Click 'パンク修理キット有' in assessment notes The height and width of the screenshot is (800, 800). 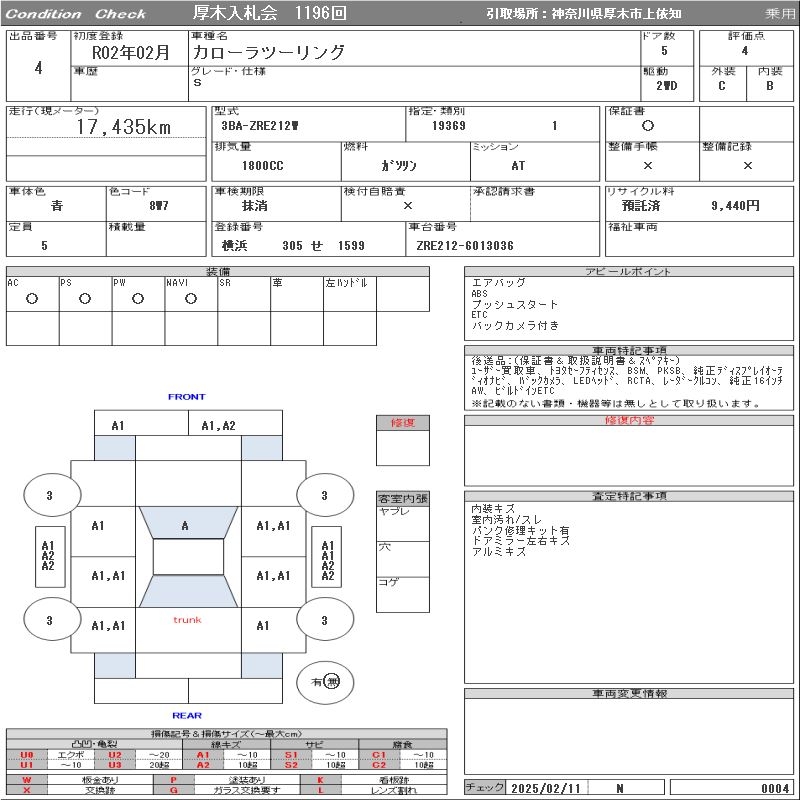520,531
